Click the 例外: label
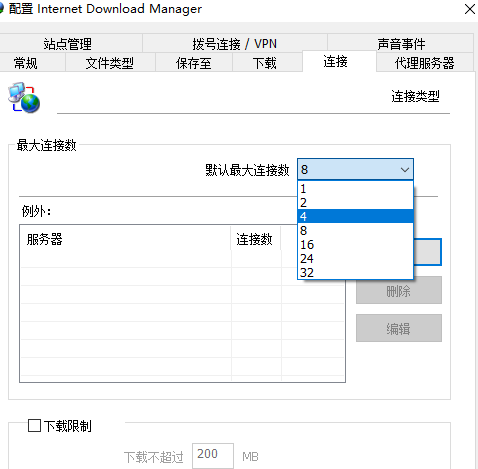The width and height of the screenshot is (478, 469). [36, 211]
